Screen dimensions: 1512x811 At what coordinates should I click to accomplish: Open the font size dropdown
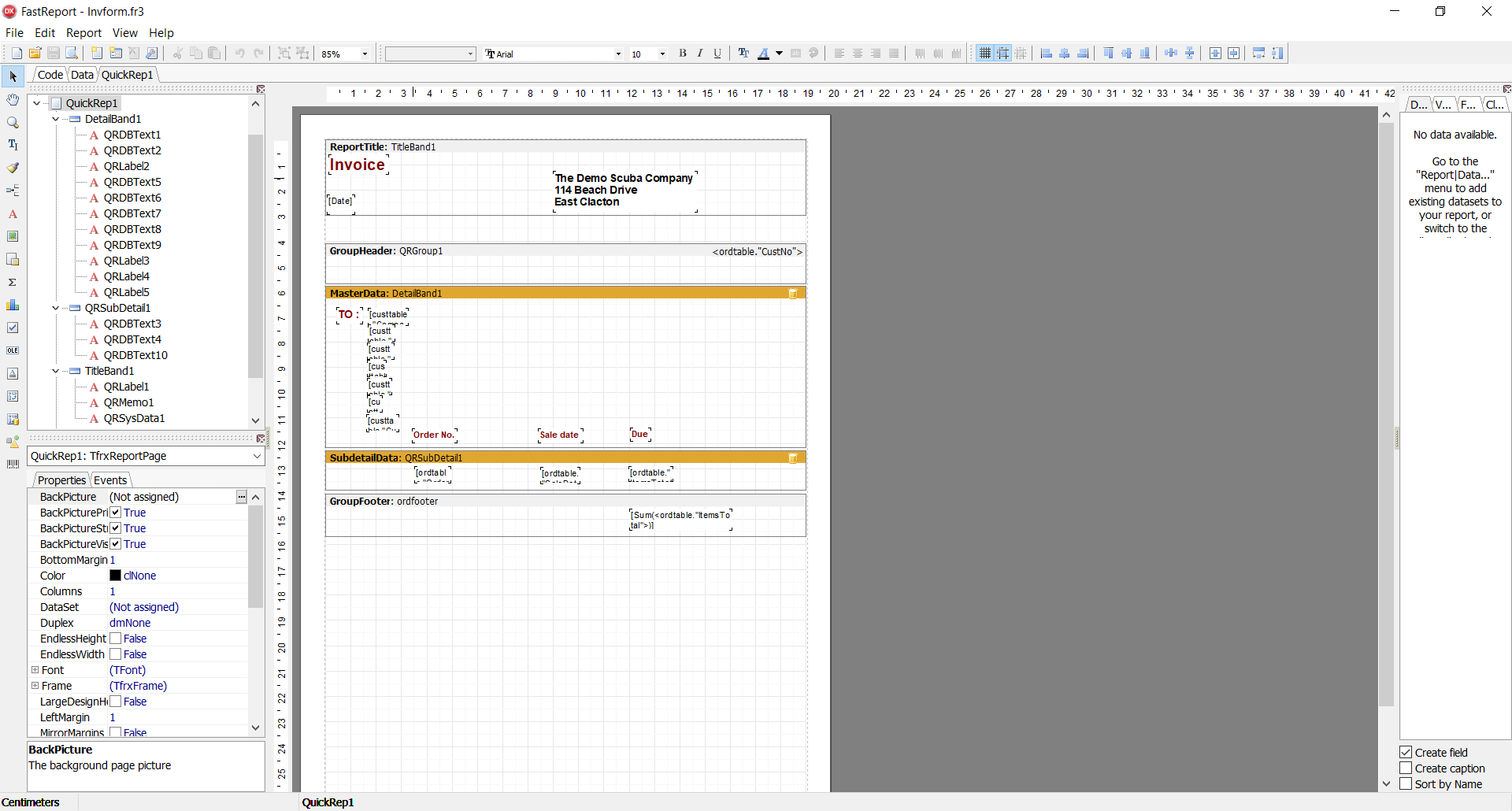(662, 54)
